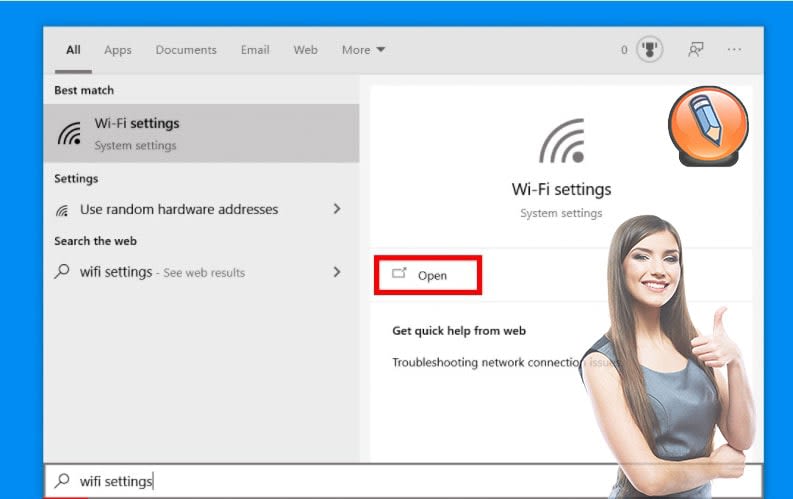Image resolution: width=793 pixels, height=499 pixels.
Task: Open Troubleshooting network connection issues link
Action: 506,362
